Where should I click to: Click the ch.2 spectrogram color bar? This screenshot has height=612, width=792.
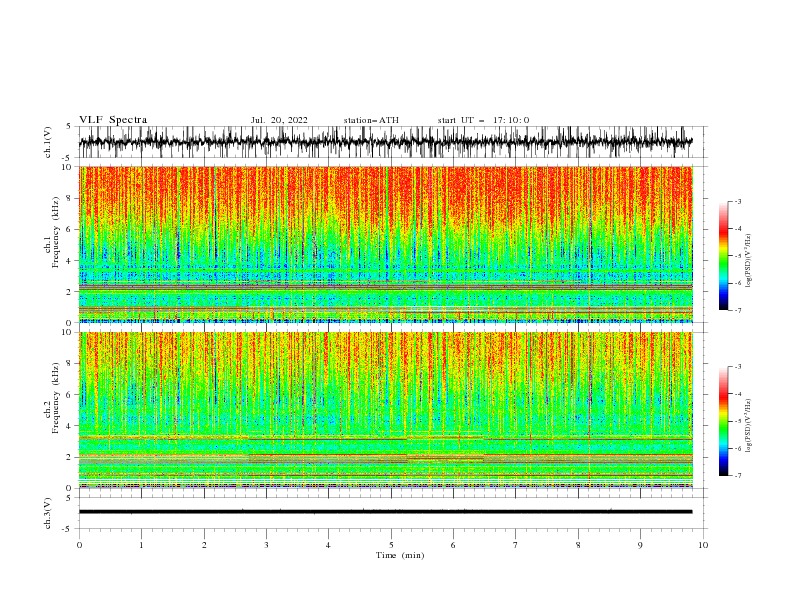click(x=723, y=421)
